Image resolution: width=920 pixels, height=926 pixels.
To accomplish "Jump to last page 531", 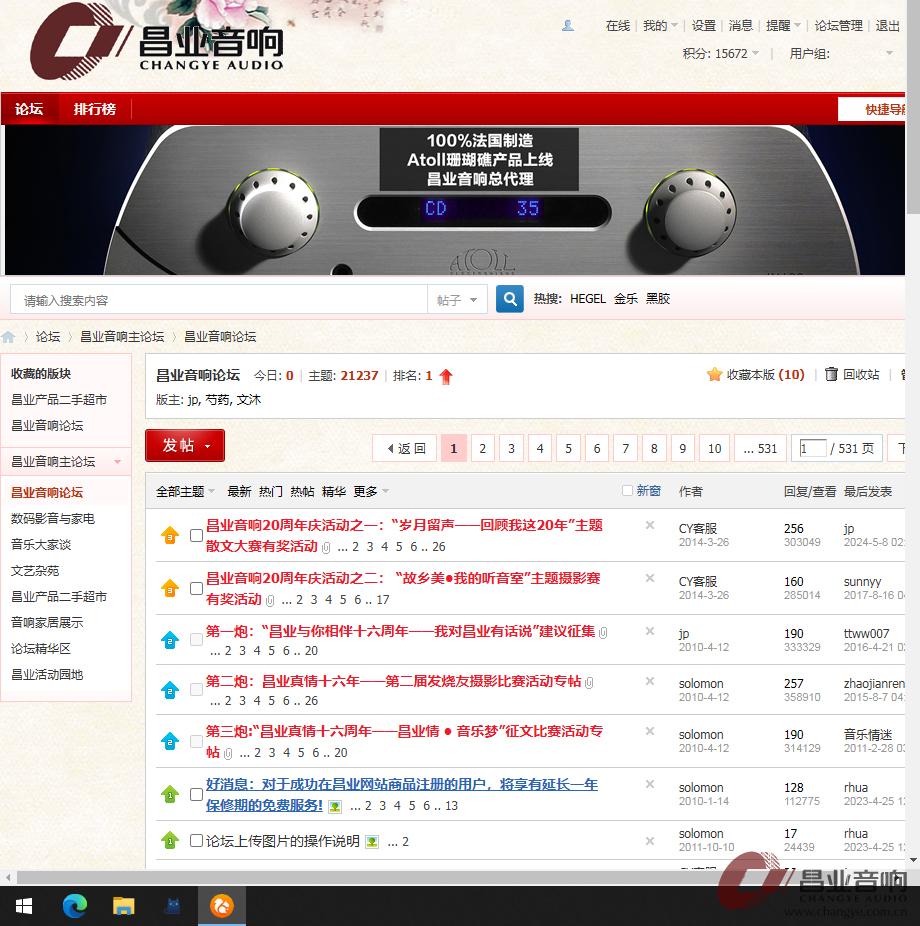I will [x=760, y=448].
